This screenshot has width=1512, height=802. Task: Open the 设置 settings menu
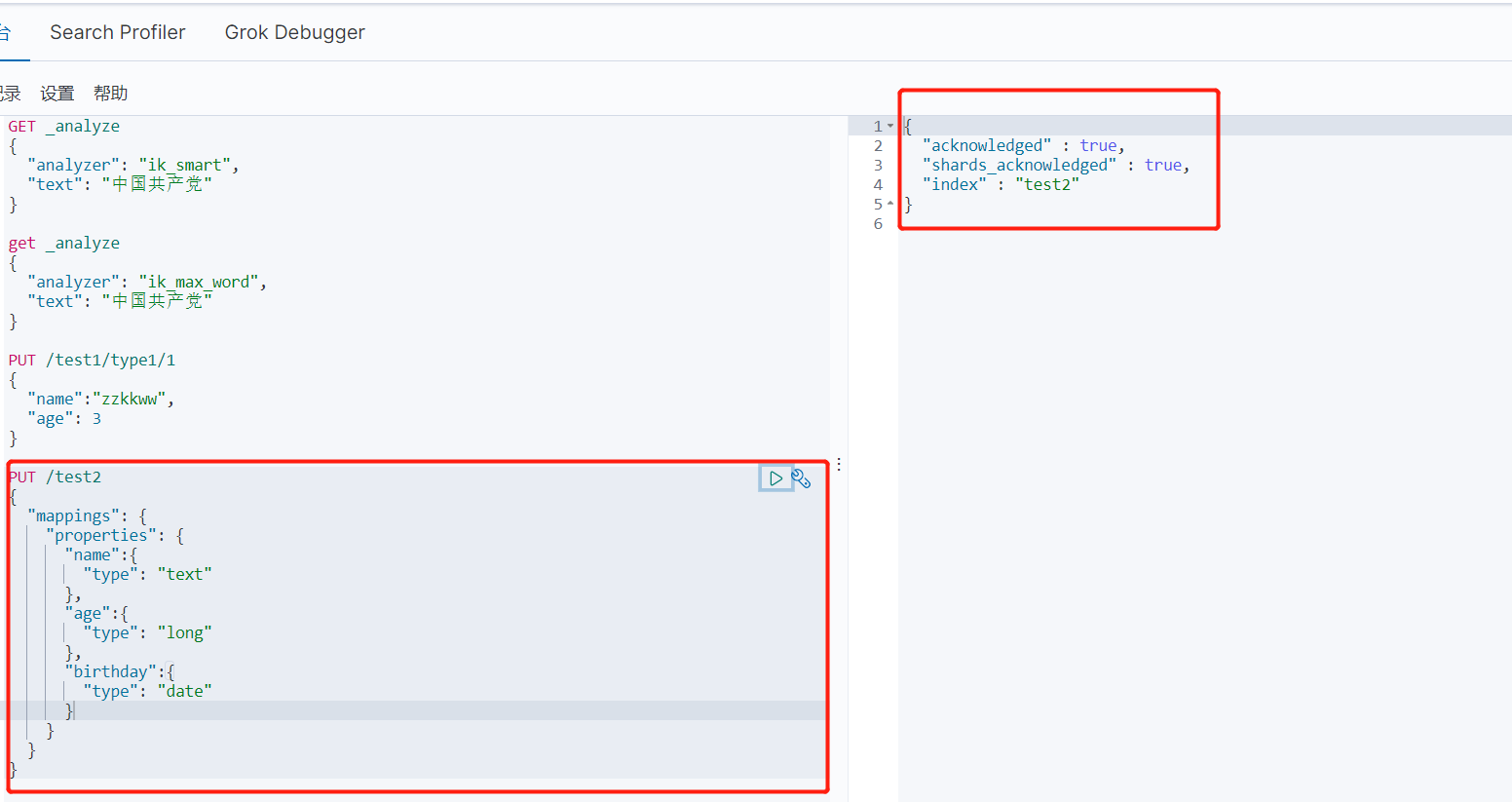click(x=57, y=94)
